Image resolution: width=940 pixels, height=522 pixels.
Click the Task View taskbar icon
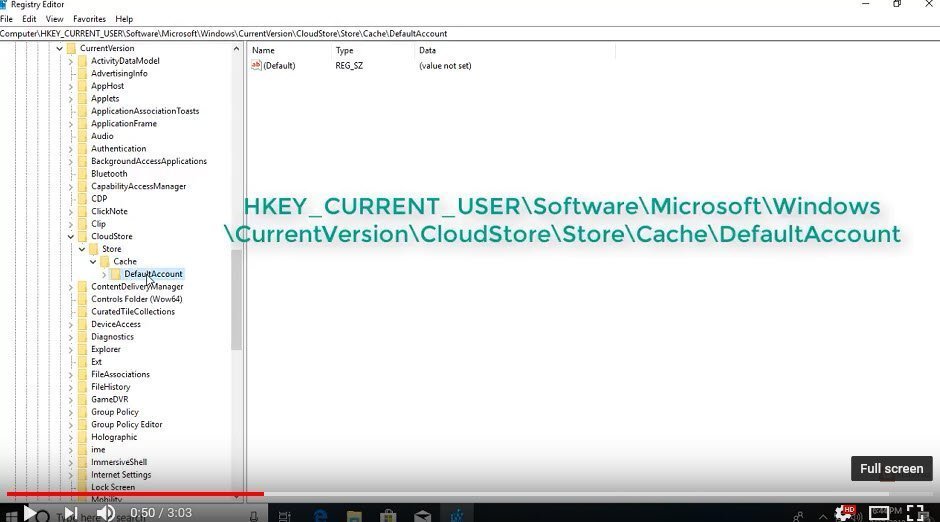tap(285, 515)
